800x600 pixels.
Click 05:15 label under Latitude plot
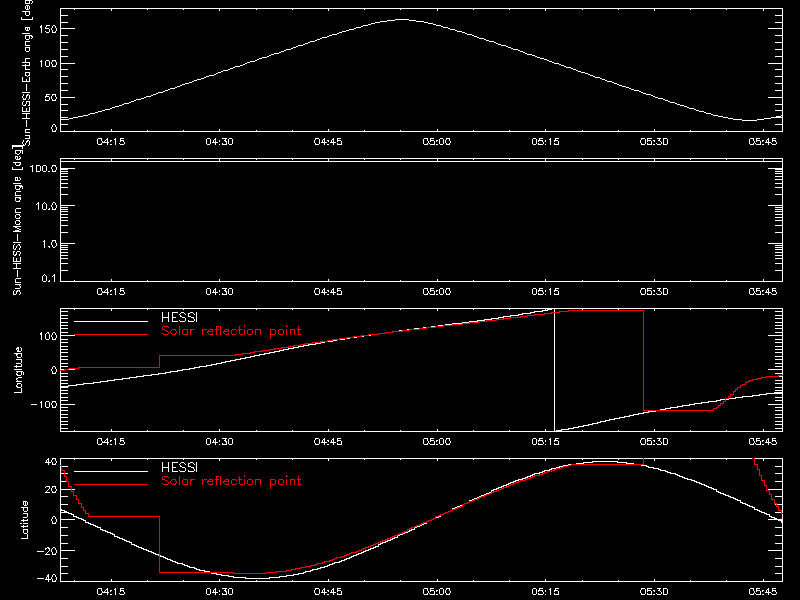click(545, 592)
